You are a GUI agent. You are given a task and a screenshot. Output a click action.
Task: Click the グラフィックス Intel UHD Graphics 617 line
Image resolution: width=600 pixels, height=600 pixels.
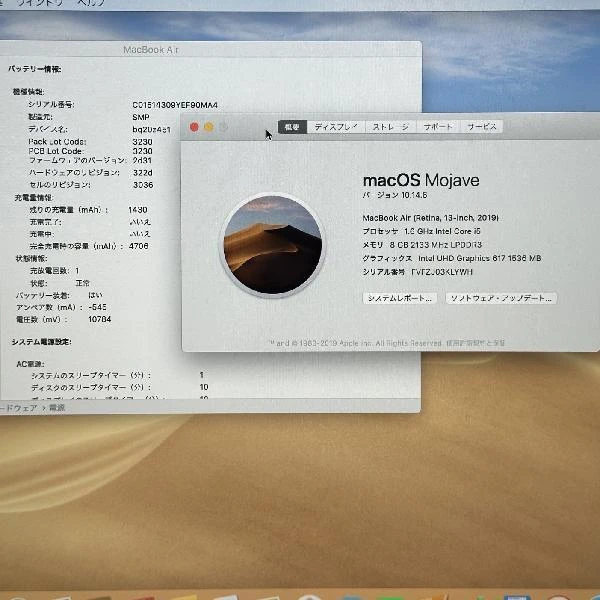pyautogui.click(x=452, y=258)
